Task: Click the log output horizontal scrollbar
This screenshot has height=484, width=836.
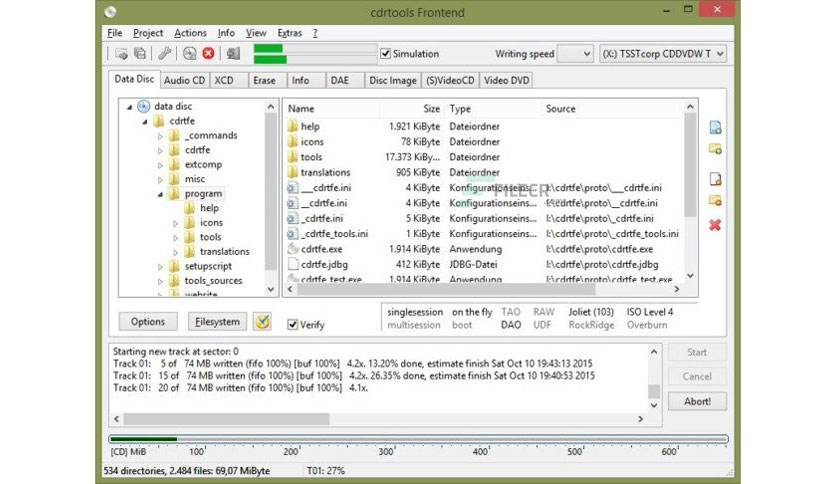Action: pos(379,419)
